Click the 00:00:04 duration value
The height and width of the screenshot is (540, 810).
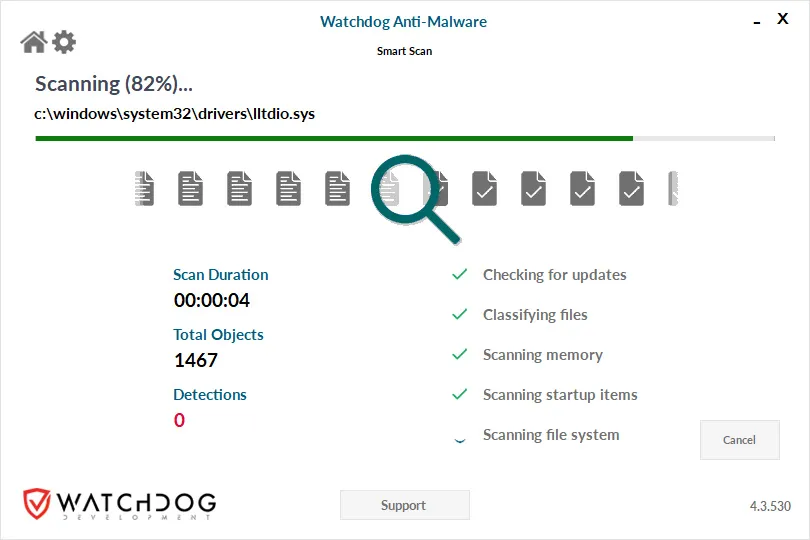(212, 300)
